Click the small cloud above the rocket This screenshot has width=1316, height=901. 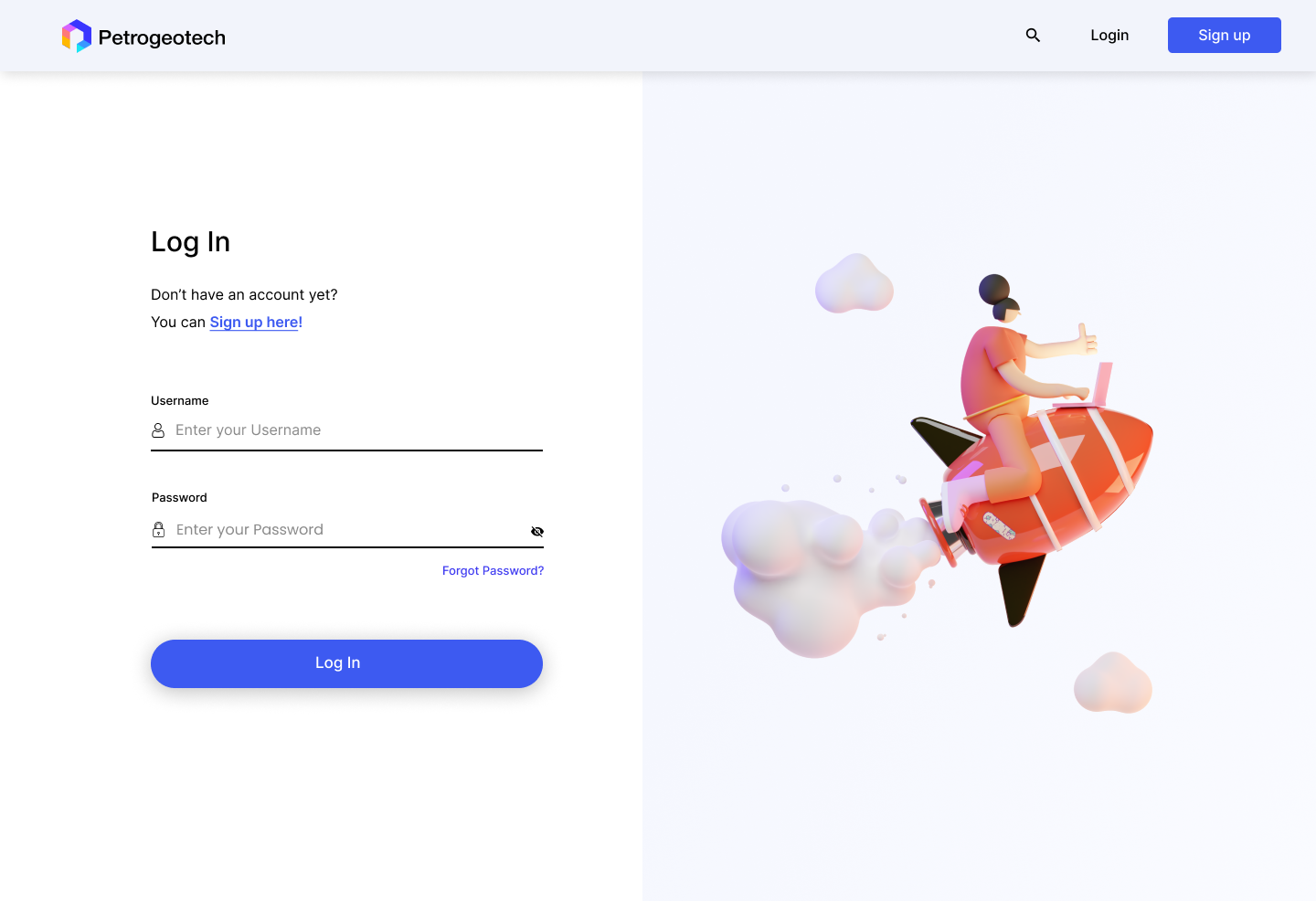click(x=854, y=284)
